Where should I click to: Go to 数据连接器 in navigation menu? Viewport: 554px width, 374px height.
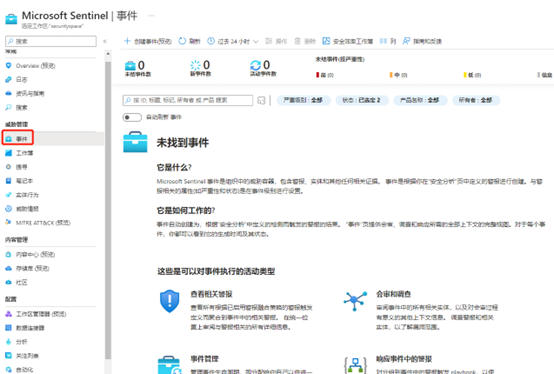click(x=30, y=328)
